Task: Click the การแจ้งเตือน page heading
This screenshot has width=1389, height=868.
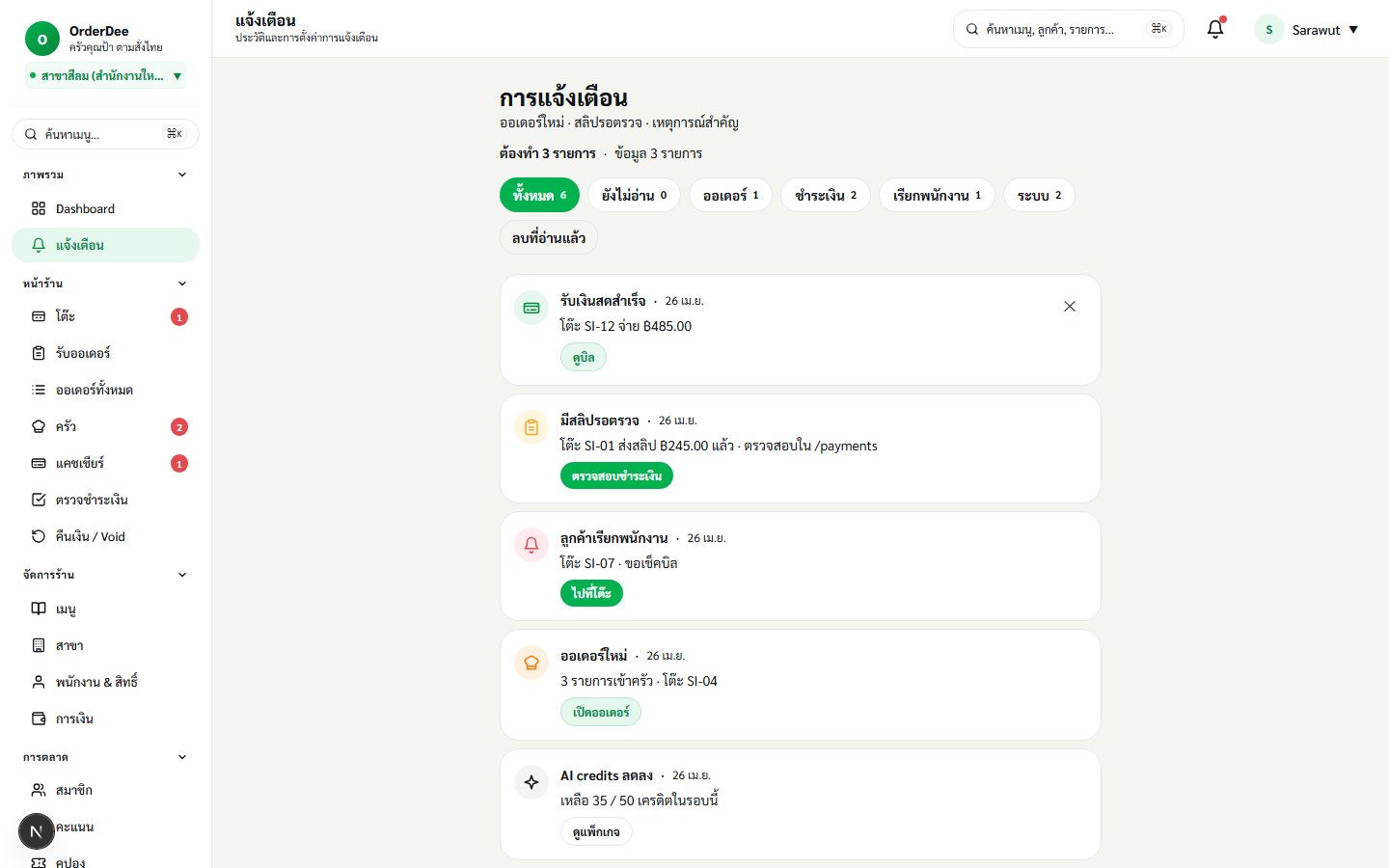Action: 563,97
